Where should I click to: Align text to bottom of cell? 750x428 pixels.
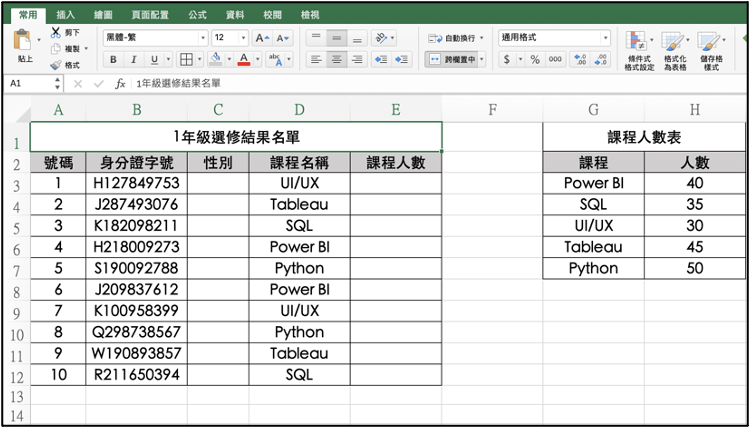pos(357,38)
